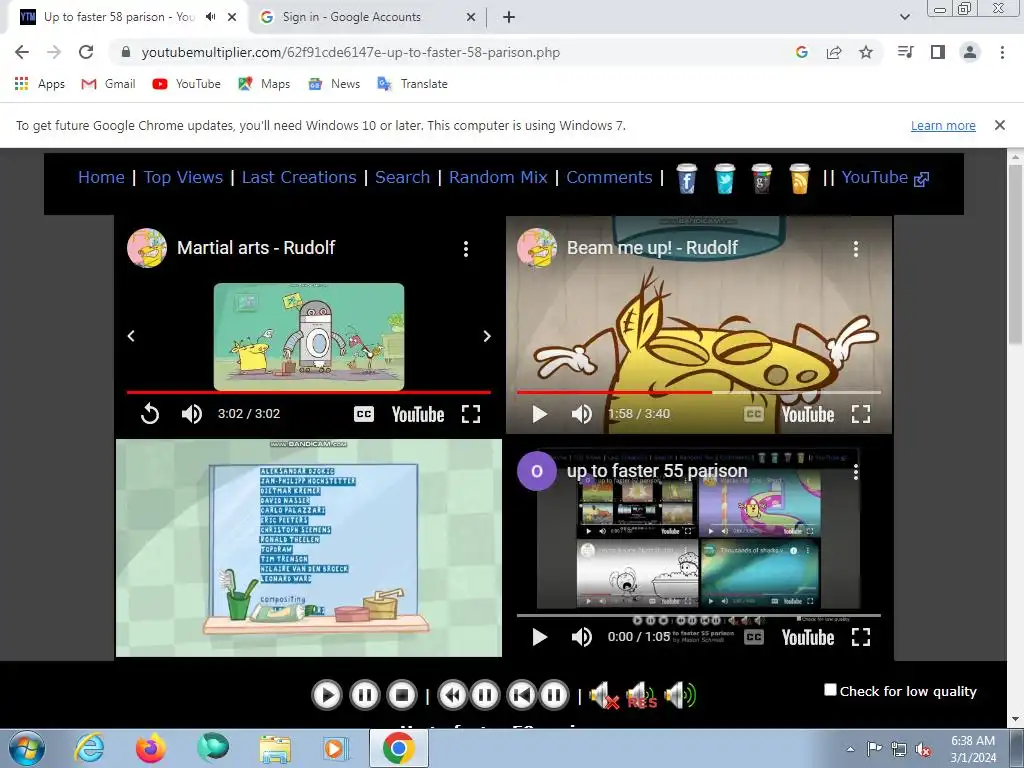Click the YouTube logo in Martial arts player

click(x=418, y=414)
